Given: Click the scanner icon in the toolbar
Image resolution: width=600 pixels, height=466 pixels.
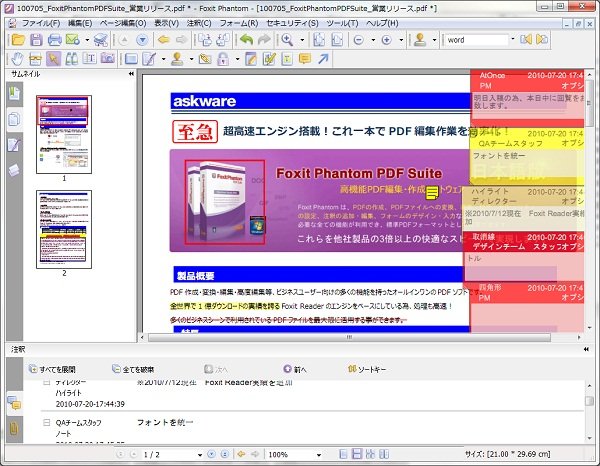Looking at the screenshot, I should coord(101,40).
